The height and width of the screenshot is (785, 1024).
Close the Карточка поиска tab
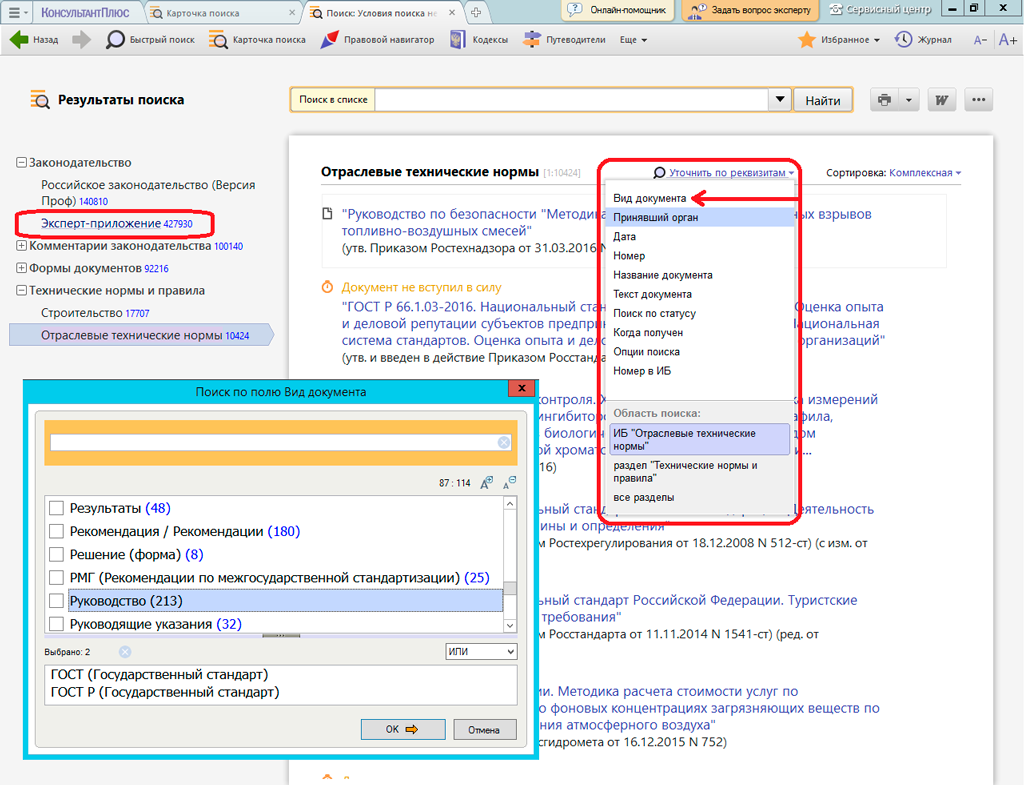click(x=292, y=12)
